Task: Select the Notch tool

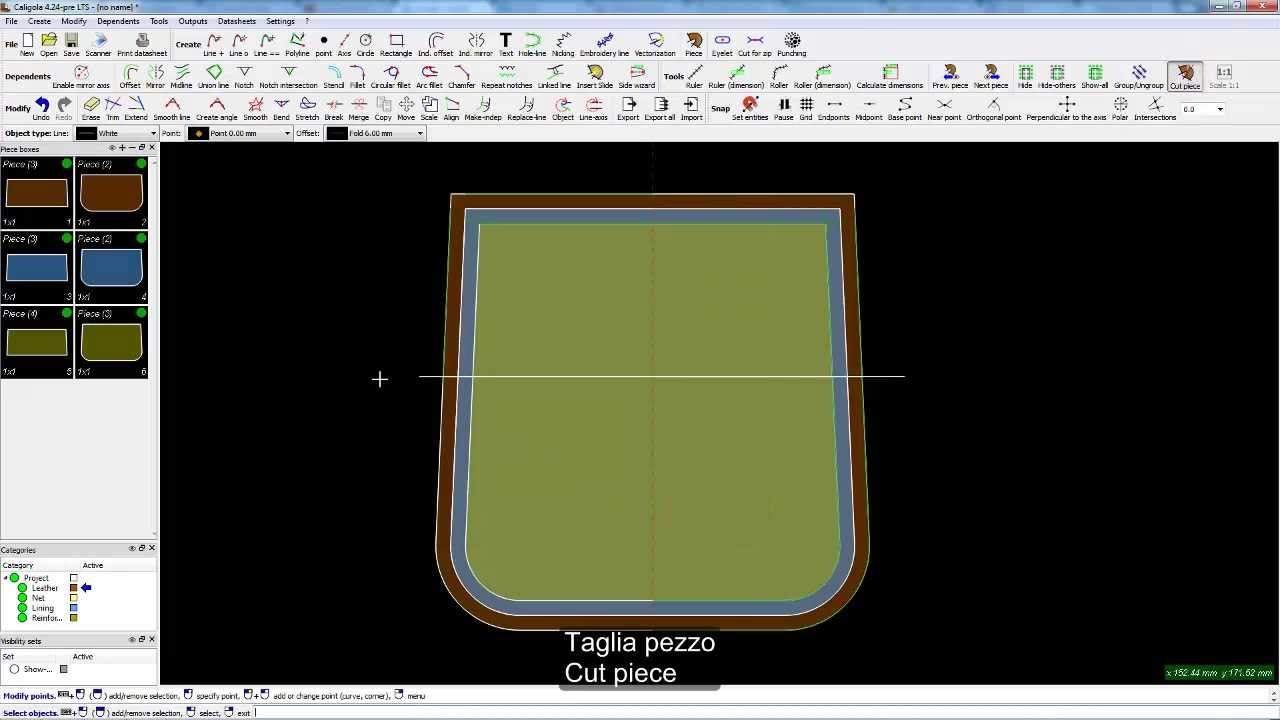Action: point(244,77)
